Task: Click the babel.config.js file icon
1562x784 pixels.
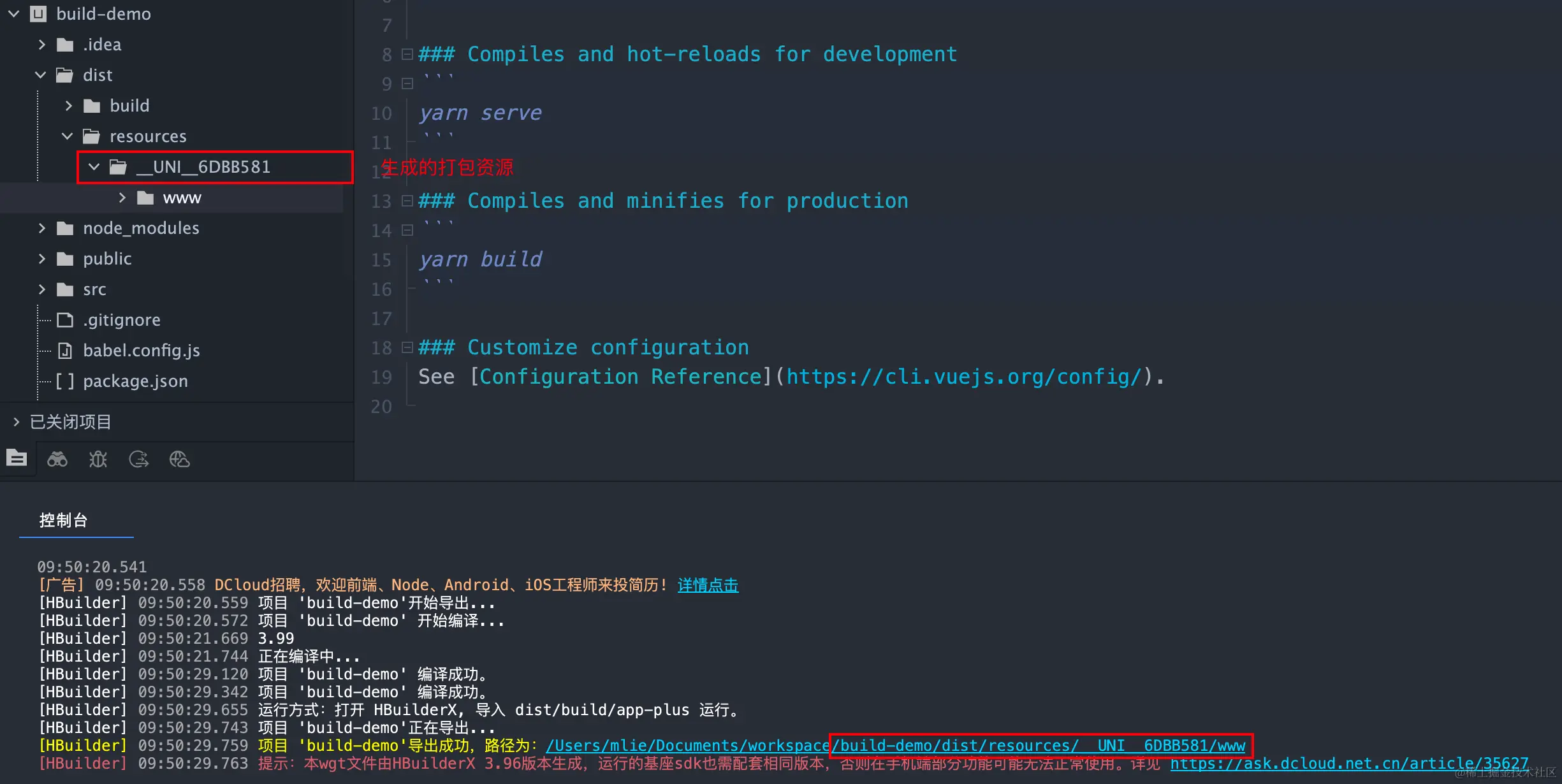Action: coord(65,351)
